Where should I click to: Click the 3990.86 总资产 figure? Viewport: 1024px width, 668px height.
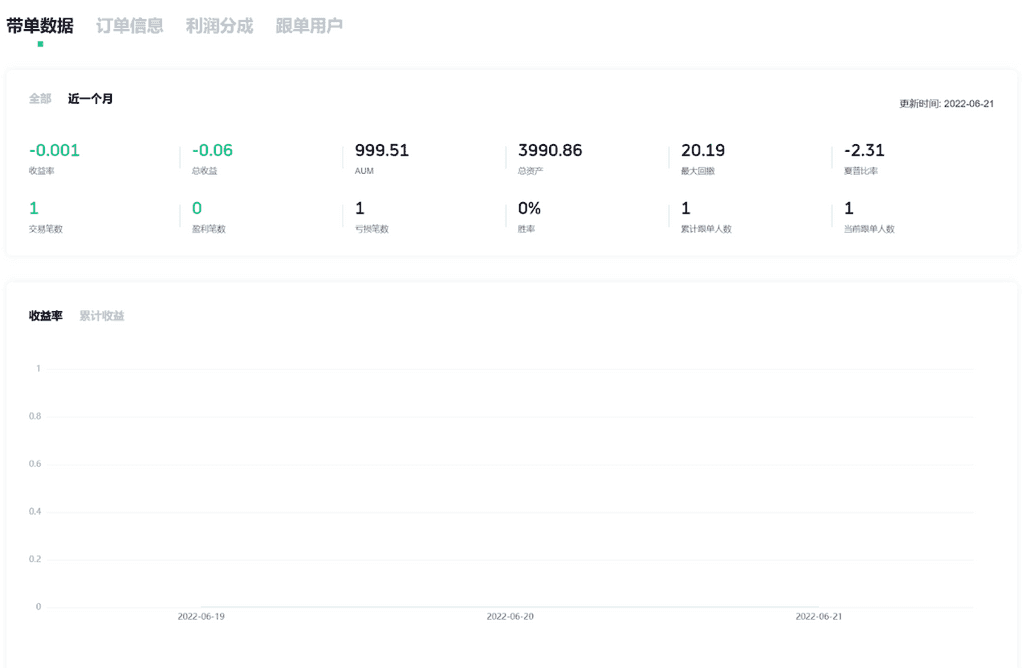pos(550,151)
